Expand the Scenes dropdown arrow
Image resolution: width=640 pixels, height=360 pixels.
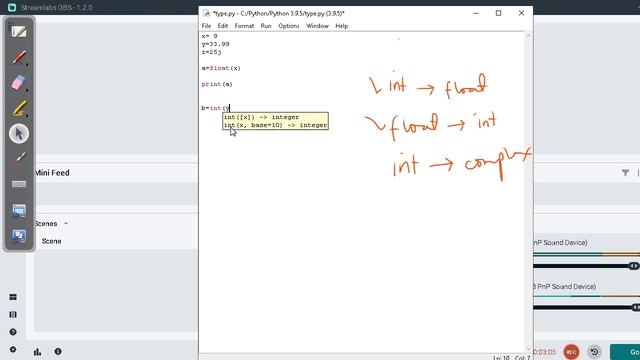coord(66,224)
